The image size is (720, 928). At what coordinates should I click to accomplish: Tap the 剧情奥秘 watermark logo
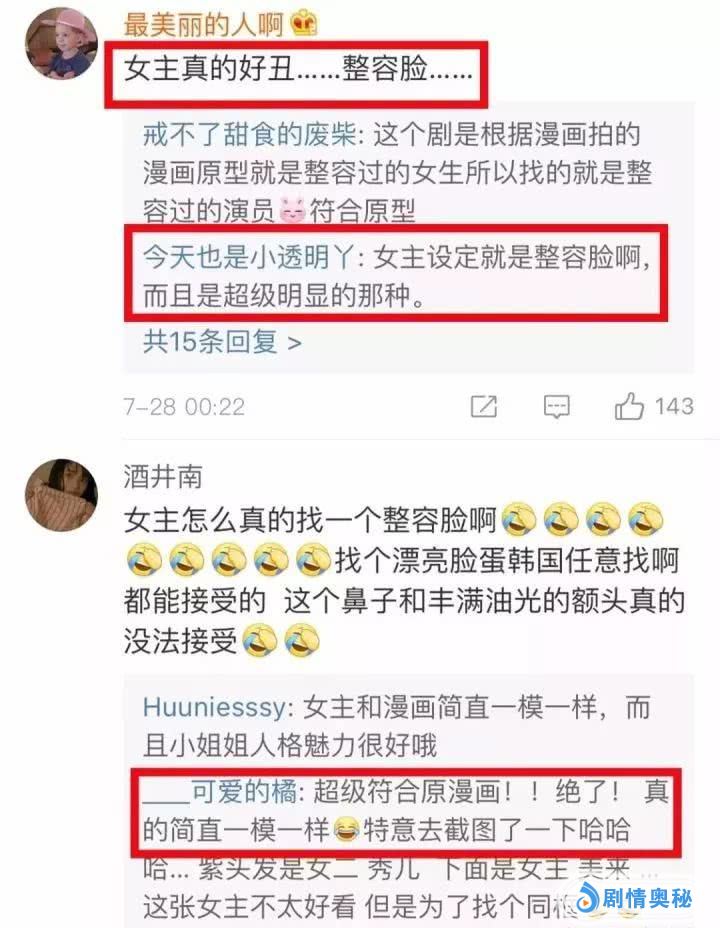[633, 899]
